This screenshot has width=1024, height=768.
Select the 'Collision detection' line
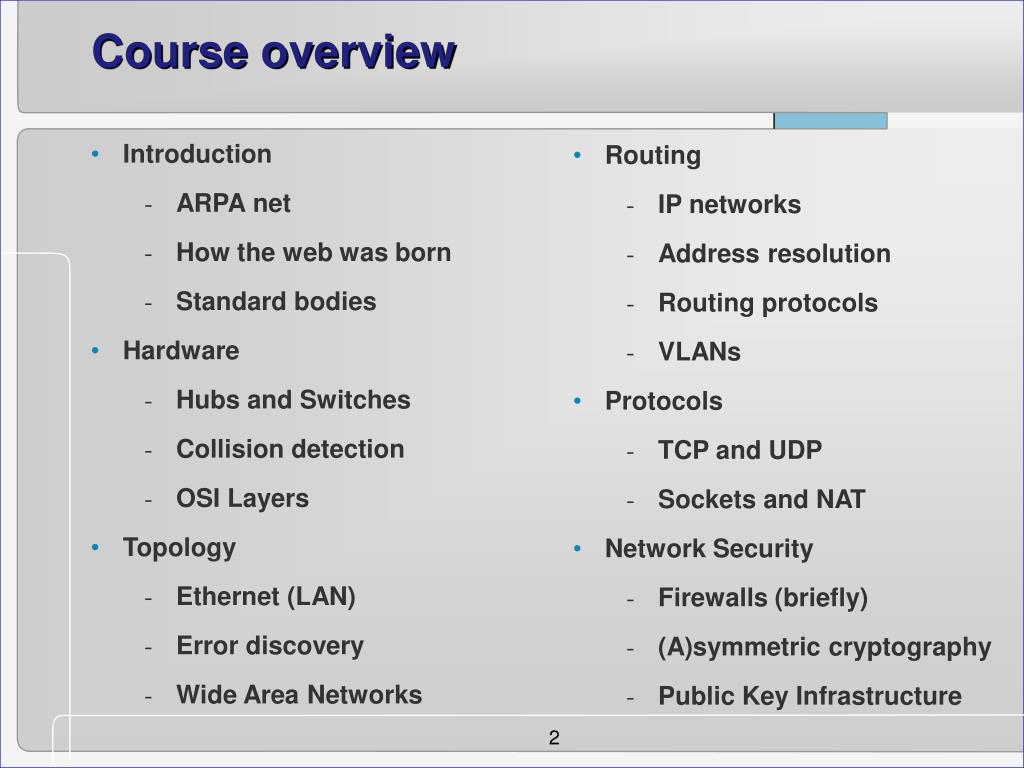coord(290,449)
